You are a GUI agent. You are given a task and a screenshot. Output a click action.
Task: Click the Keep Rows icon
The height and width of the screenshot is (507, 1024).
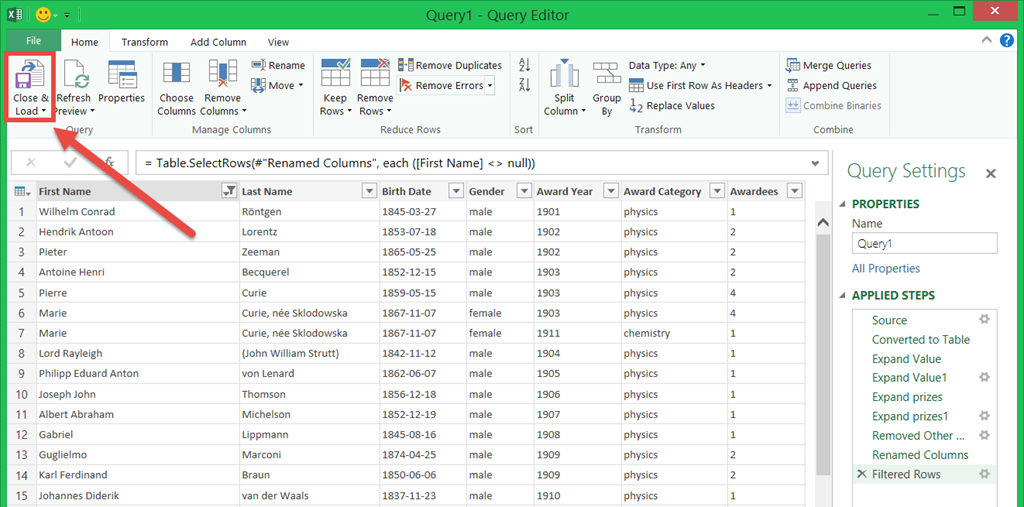point(334,78)
